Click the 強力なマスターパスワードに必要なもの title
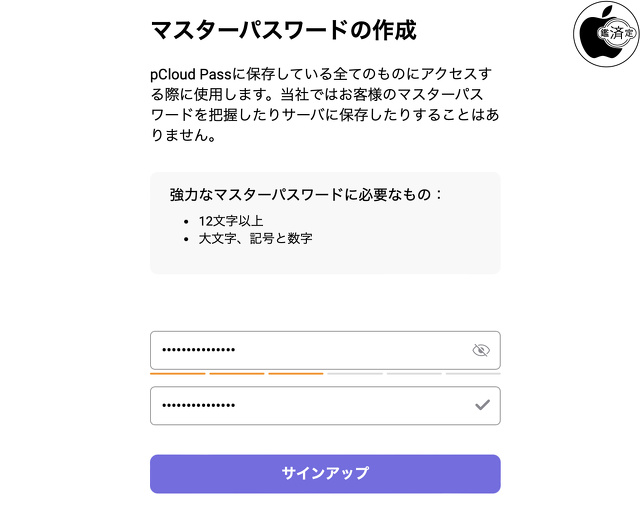640x532 pixels. [306, 194]
